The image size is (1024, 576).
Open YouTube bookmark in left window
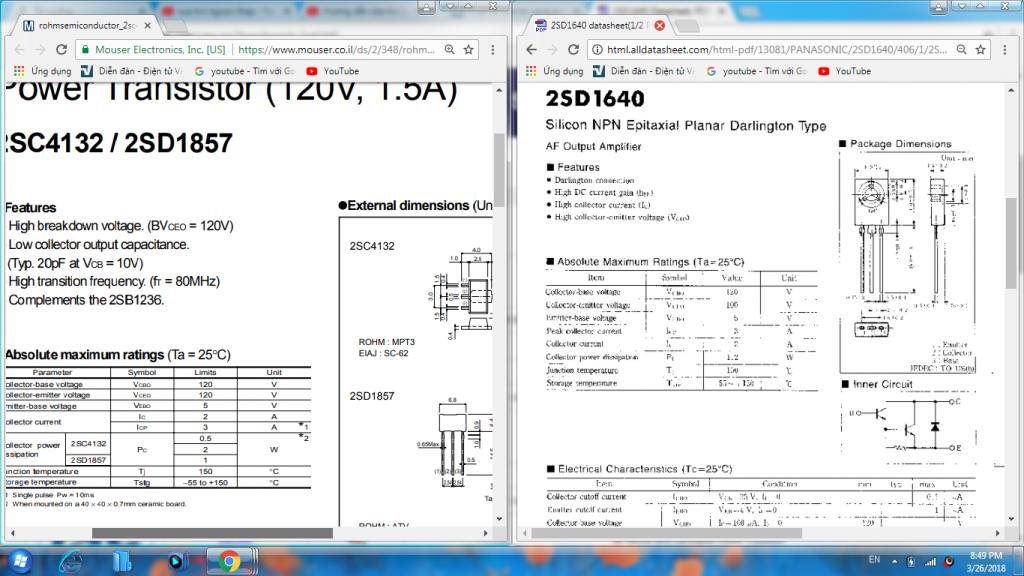[333, 71]
